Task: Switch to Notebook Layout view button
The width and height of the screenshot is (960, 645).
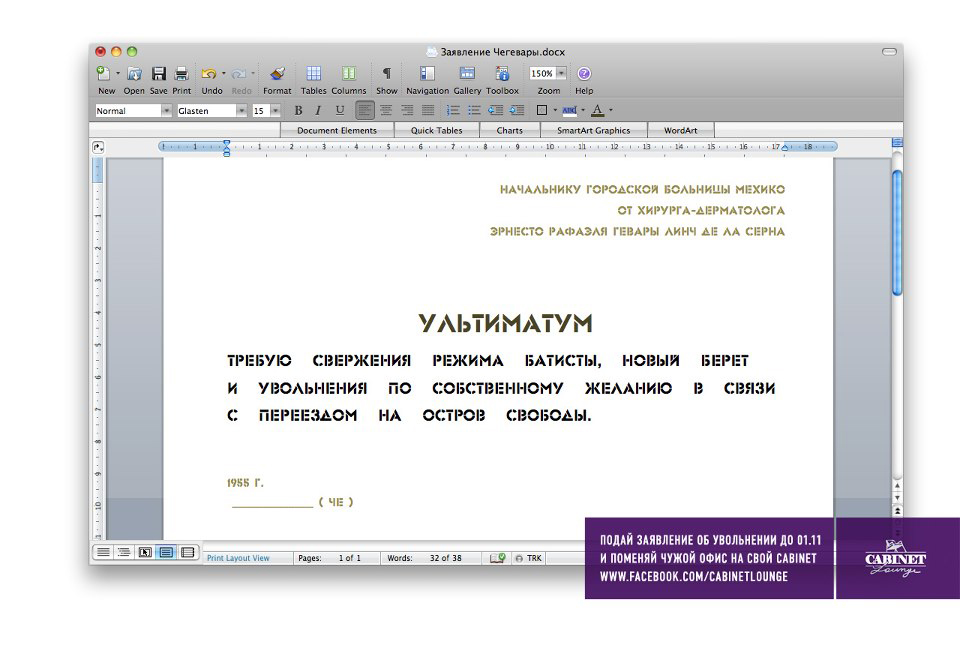Action: tap(187, 553)
